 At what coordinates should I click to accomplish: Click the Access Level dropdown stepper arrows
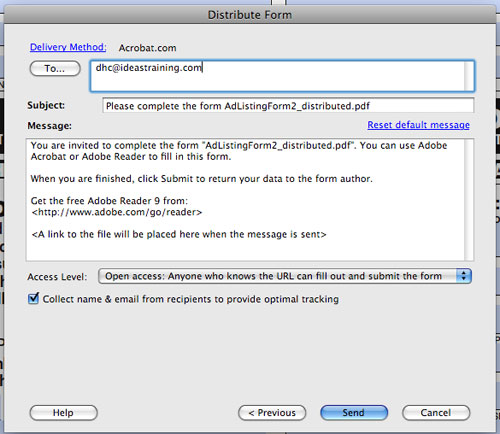click(463, 276)
